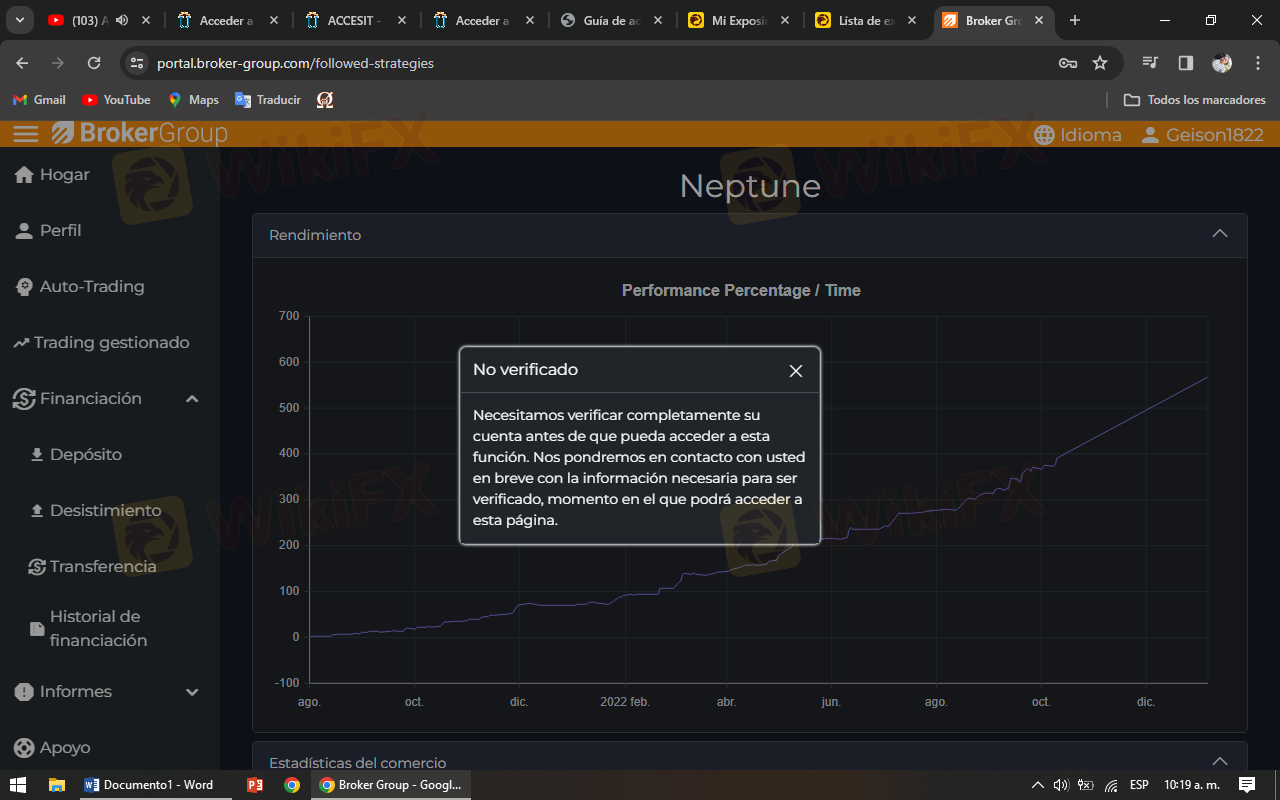Collapse the Rendimiento panel
This screenshot has width=1280, height=800.
1219,234
